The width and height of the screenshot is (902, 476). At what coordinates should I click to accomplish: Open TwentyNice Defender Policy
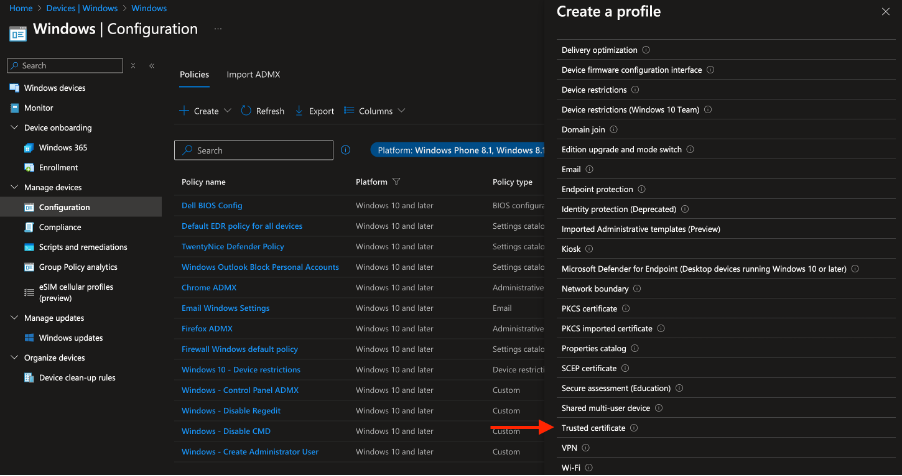point(233,246)
